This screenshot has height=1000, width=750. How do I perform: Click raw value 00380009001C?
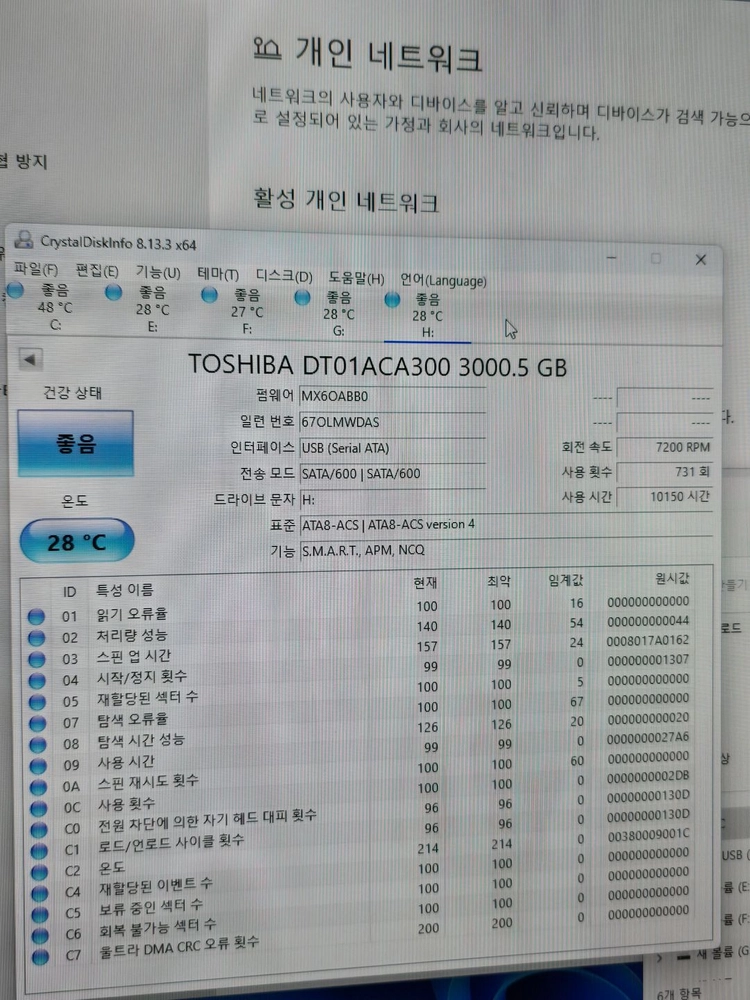click(x=649, y=834)
